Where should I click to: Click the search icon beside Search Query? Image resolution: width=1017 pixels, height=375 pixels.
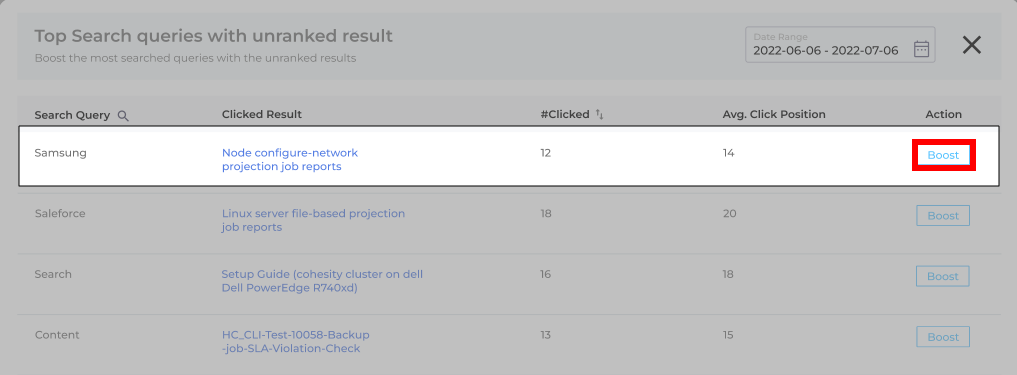pos(123,115)
